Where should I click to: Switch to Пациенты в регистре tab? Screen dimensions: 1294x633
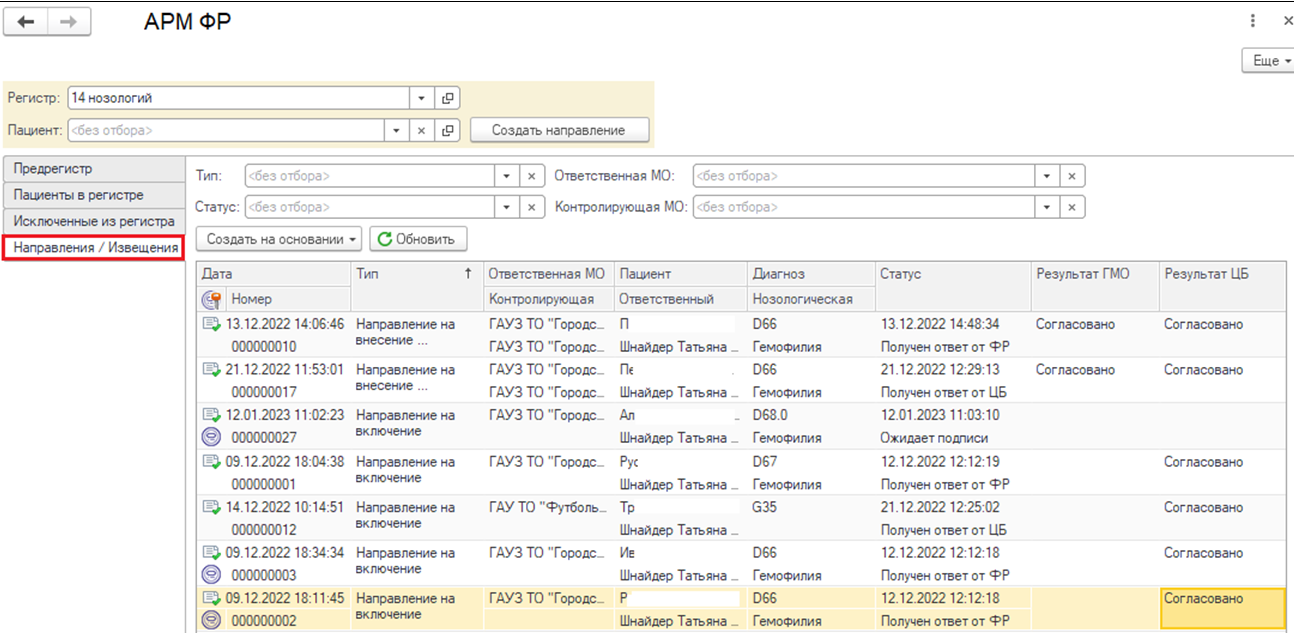tap(94, 195)
